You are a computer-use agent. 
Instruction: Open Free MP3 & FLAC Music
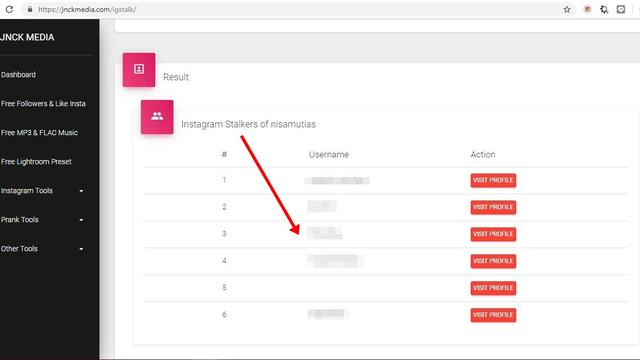pyautogui.click(x=39, y=133)
